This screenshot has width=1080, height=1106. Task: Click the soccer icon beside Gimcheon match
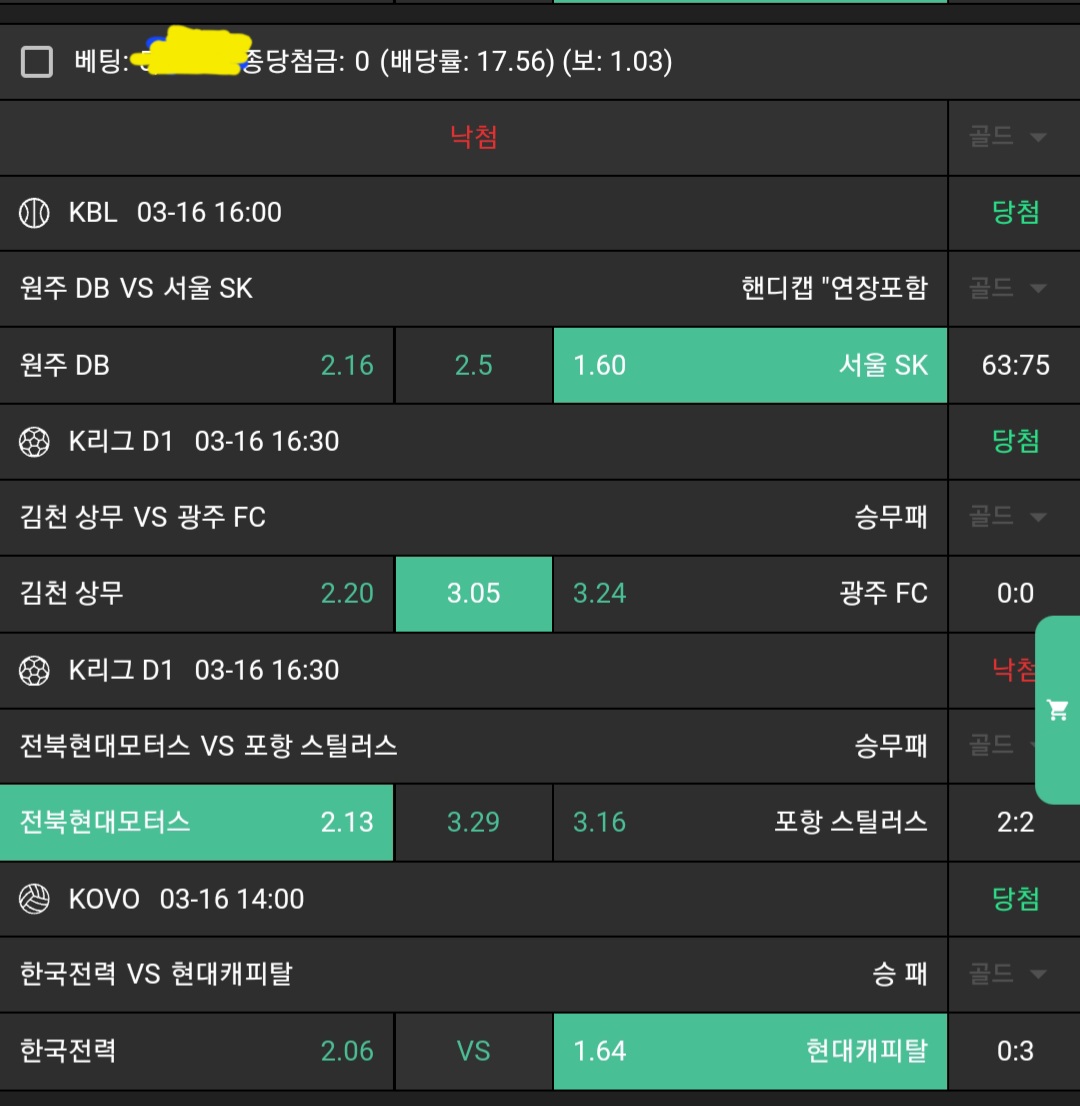click(34, 441)
